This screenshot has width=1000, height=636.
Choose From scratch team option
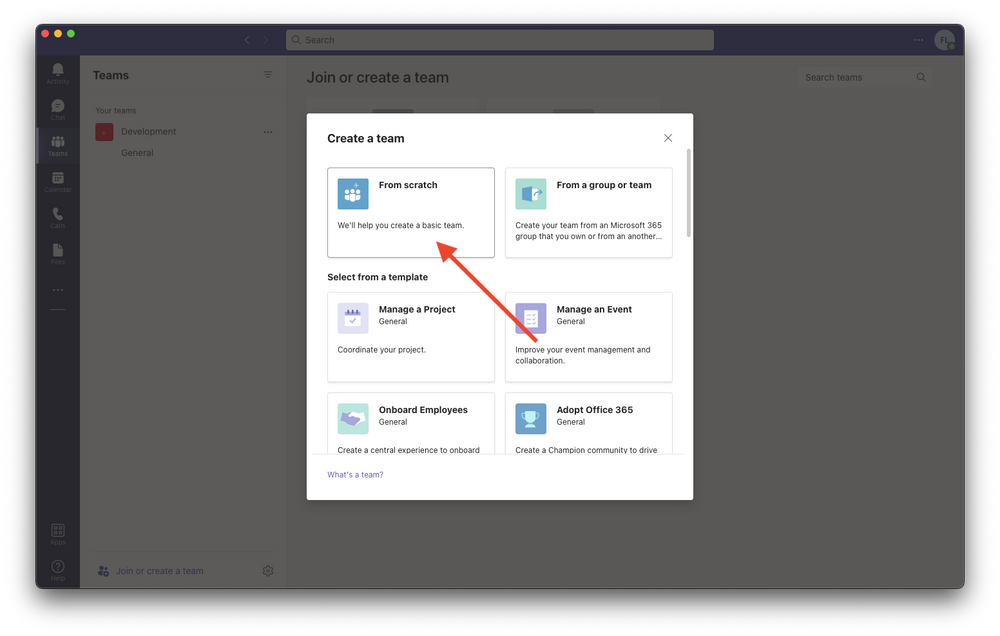[x=411, y=212]
